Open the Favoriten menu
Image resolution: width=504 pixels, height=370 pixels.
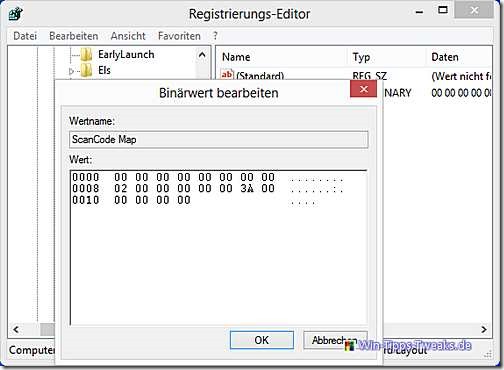179,36
